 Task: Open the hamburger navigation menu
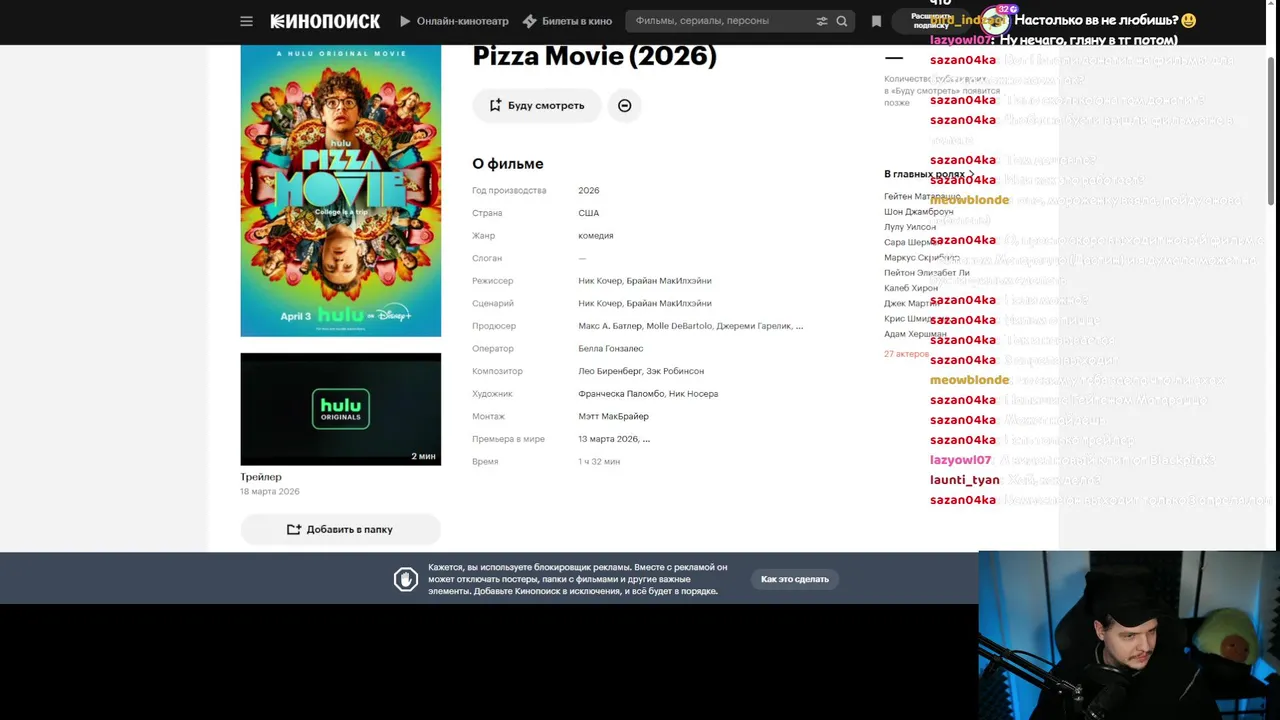246,21
